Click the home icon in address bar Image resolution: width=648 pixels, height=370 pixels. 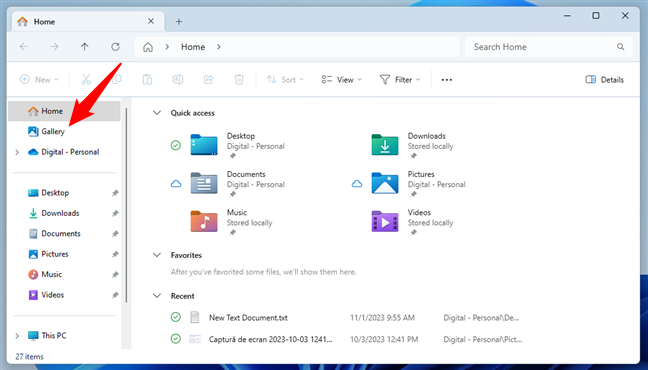pos(148,47)
